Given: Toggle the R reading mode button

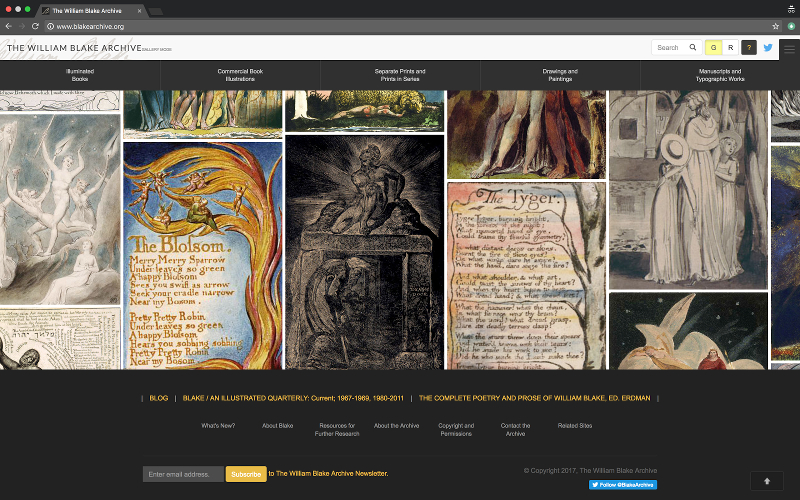Looking at the screenshot, I should 730,47.
